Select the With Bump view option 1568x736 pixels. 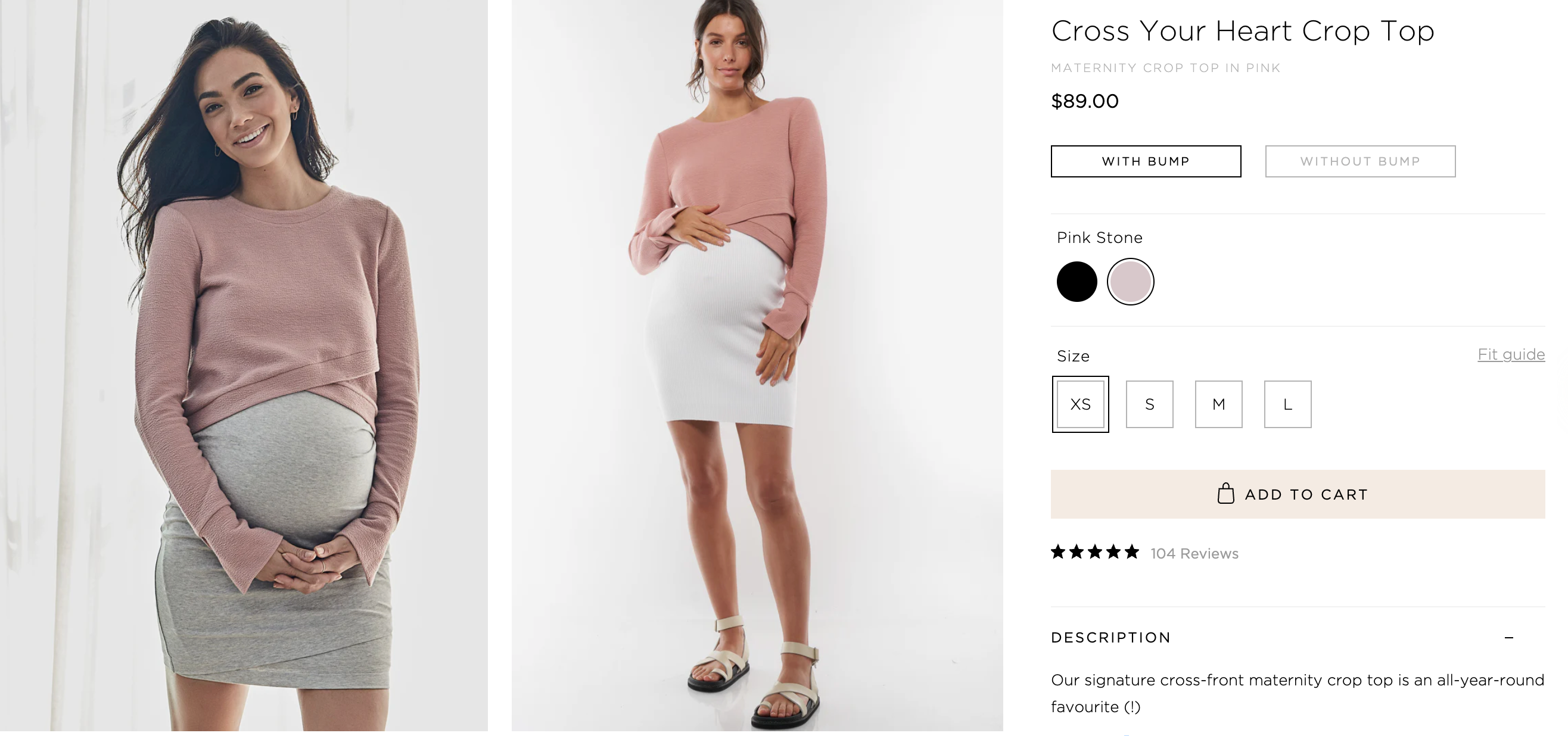click(x=1146, y=161)
